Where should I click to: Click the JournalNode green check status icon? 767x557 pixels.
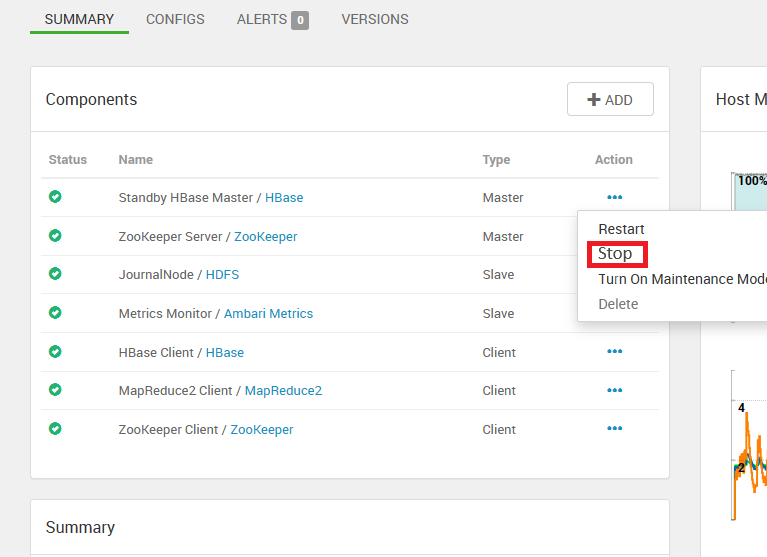(55, 273)
